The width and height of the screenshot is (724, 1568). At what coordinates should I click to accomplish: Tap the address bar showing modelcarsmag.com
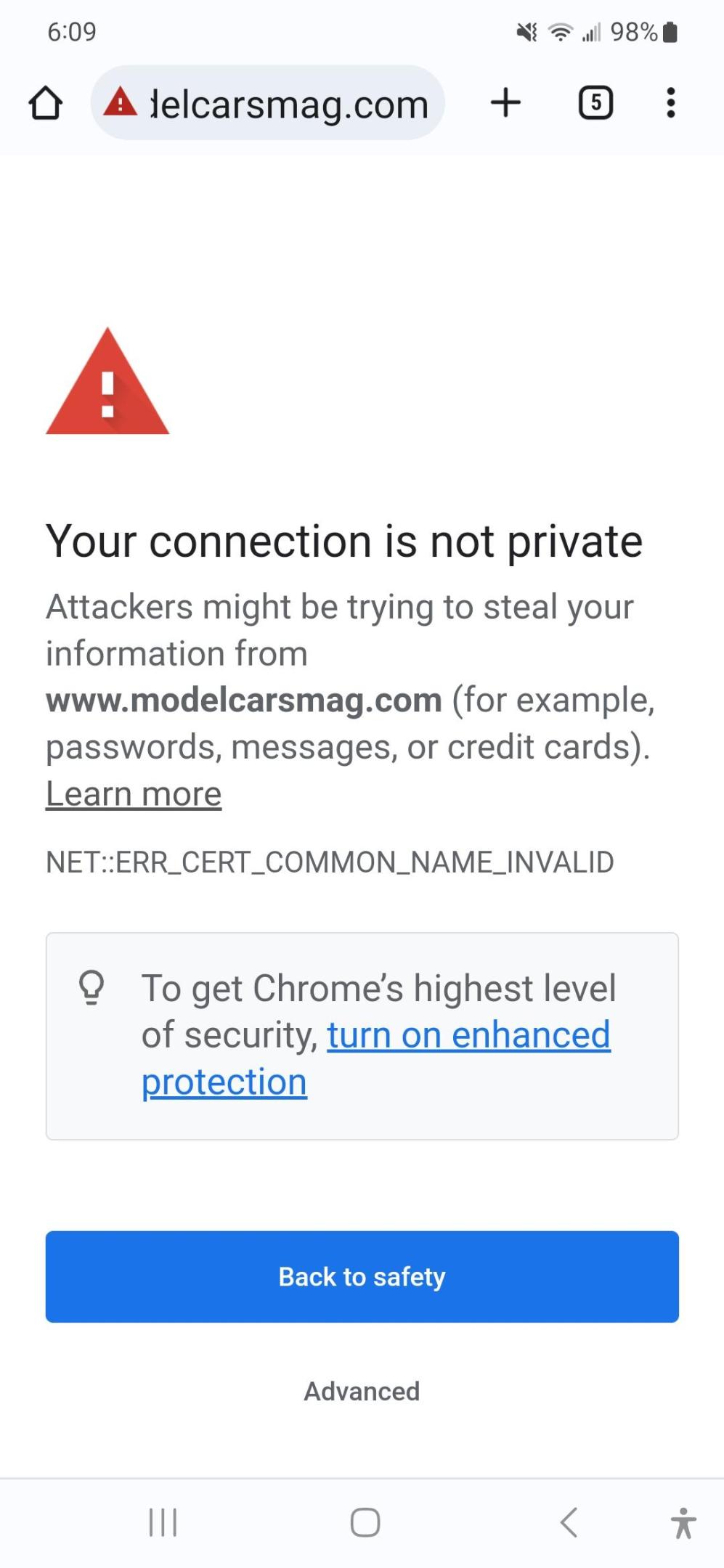pyautogui.click(x=283, y=103)
